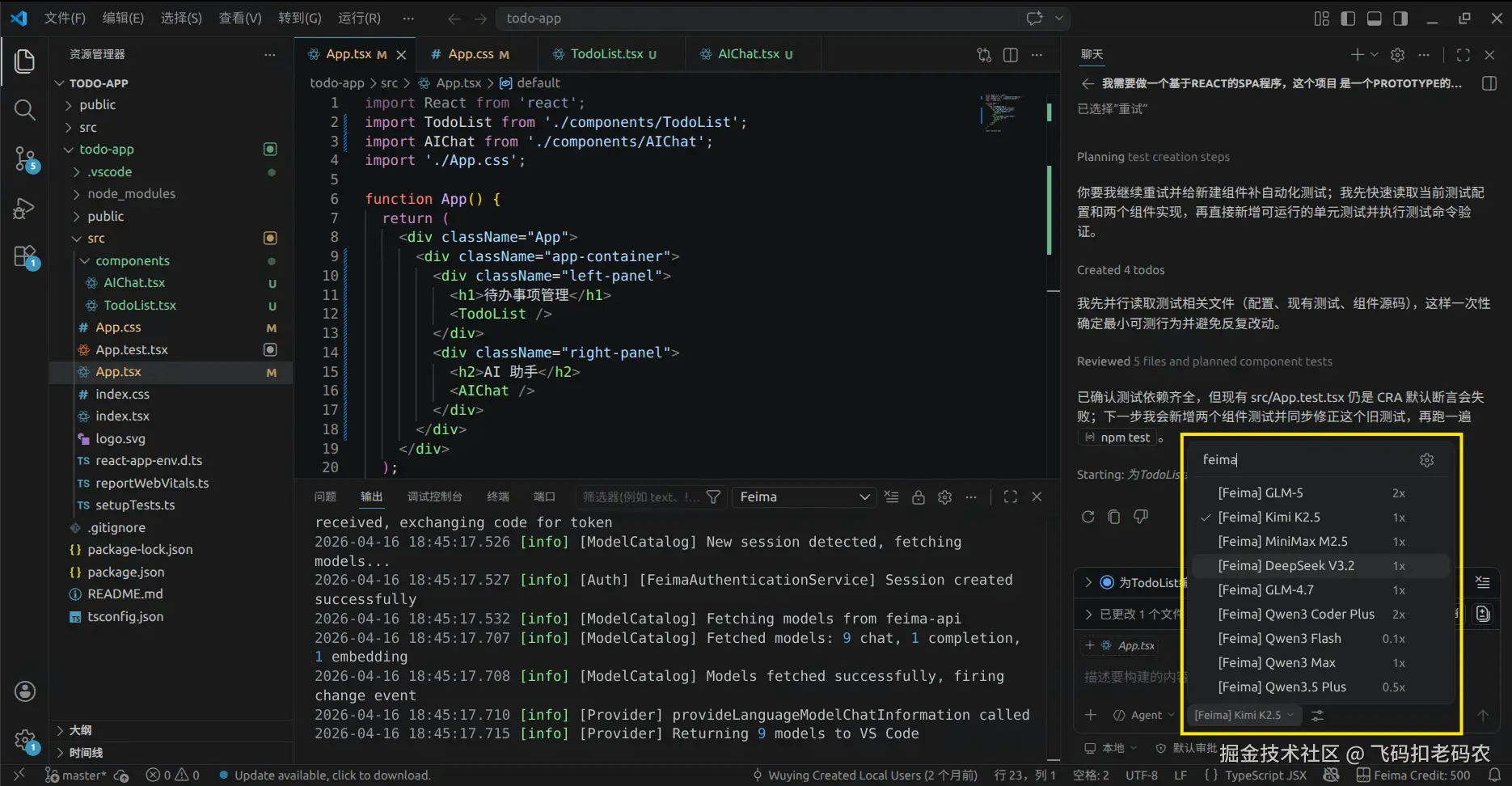The width and height of the screenshot is (1512, 786).
Task: Click thumbs-down on chat response
Action: tap(1141, 517)
